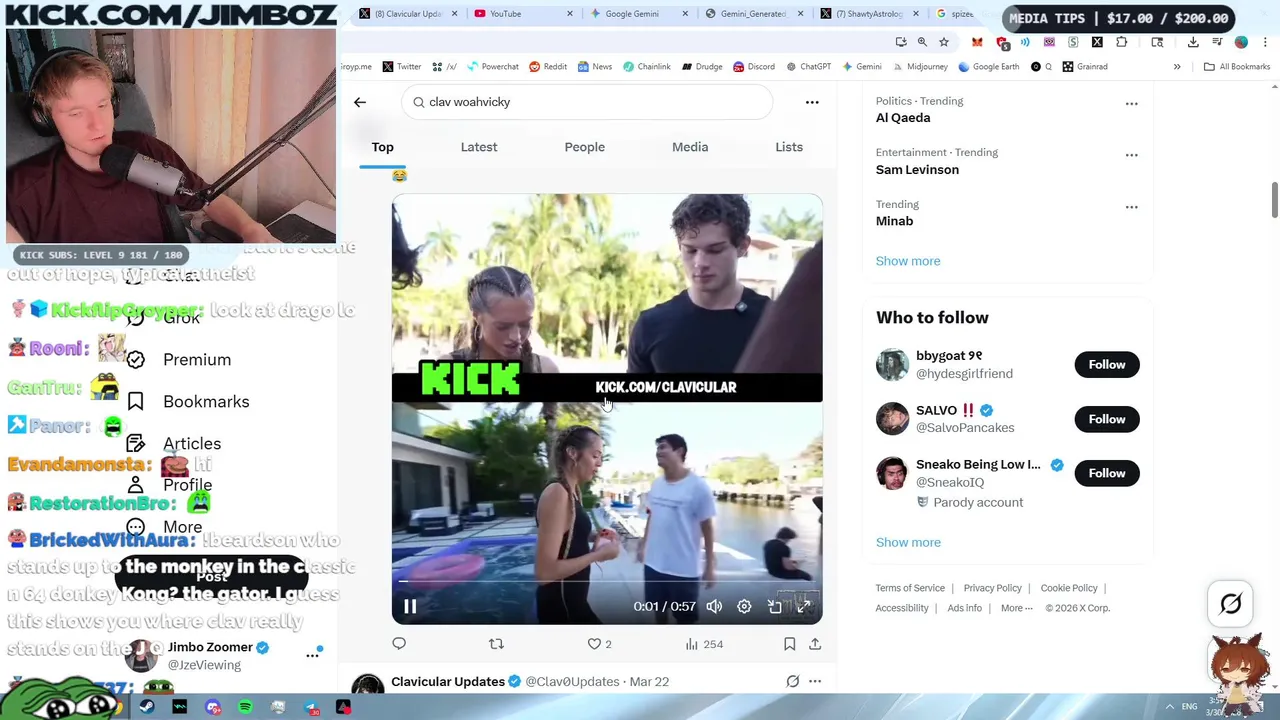Bookmark the video post
This screenshot has height=720, width=1280.
coord(789,644)
